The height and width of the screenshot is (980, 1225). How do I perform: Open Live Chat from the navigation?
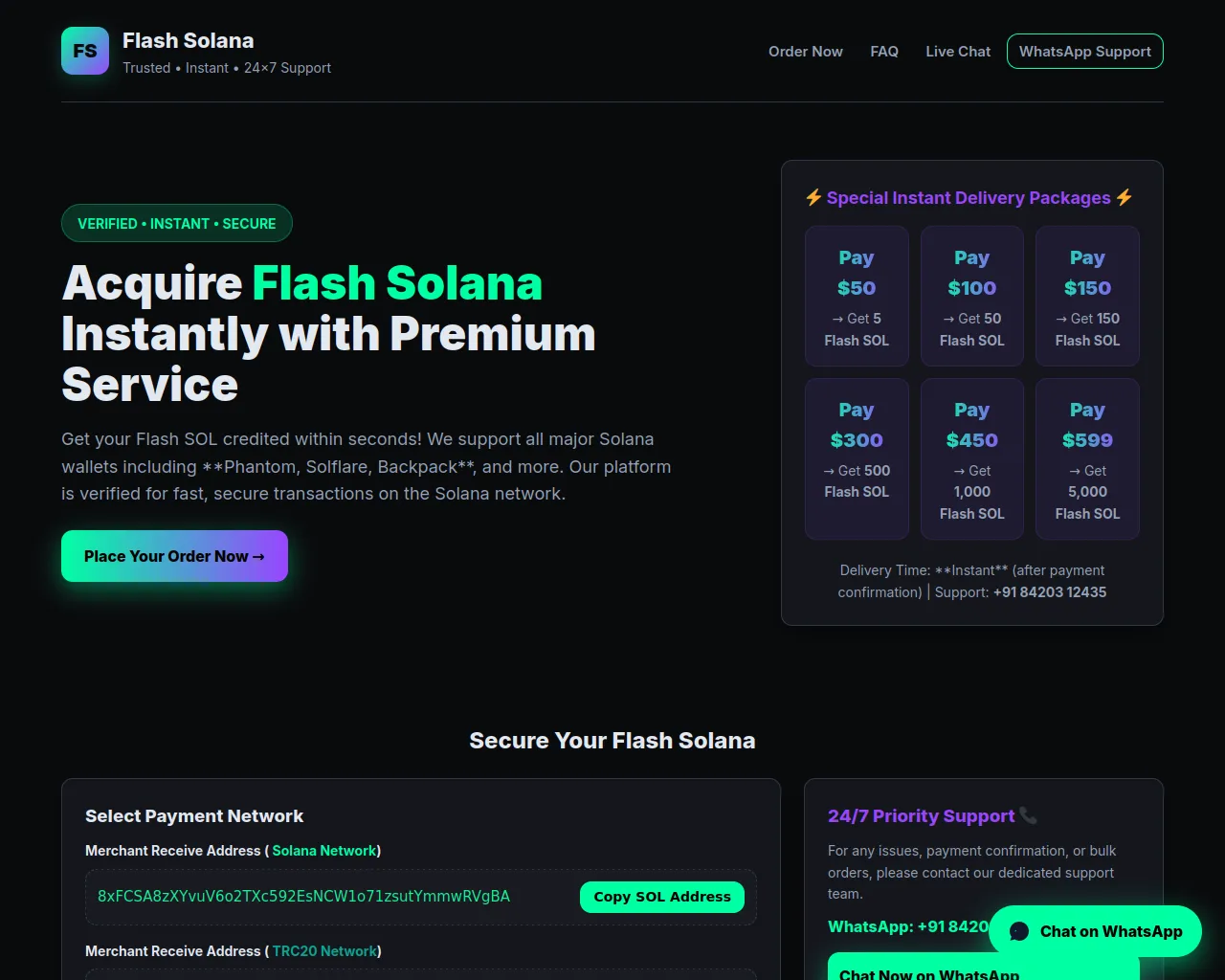pos(957,52)
